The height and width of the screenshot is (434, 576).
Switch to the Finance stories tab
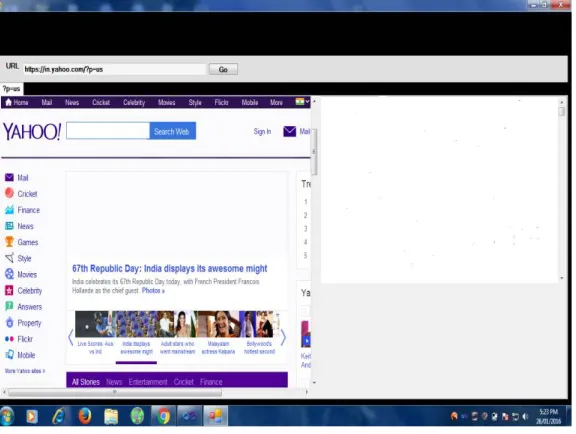pyautogui.click(x=211, y=382)
